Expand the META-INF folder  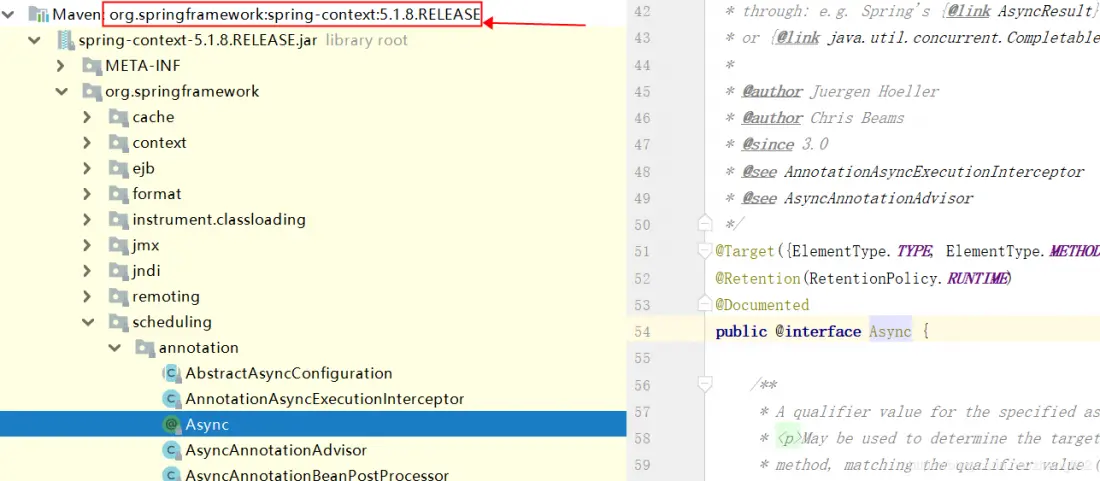point(60,66)
